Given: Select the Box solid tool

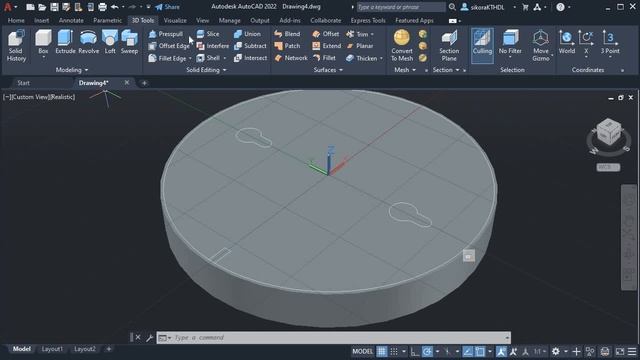Looking at the screenshot, I should [43, 42].
